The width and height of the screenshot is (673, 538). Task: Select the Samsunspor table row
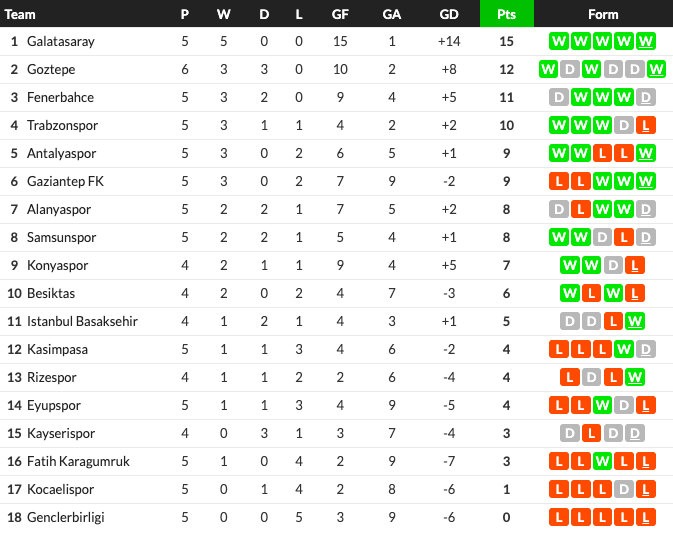[336, 237]
